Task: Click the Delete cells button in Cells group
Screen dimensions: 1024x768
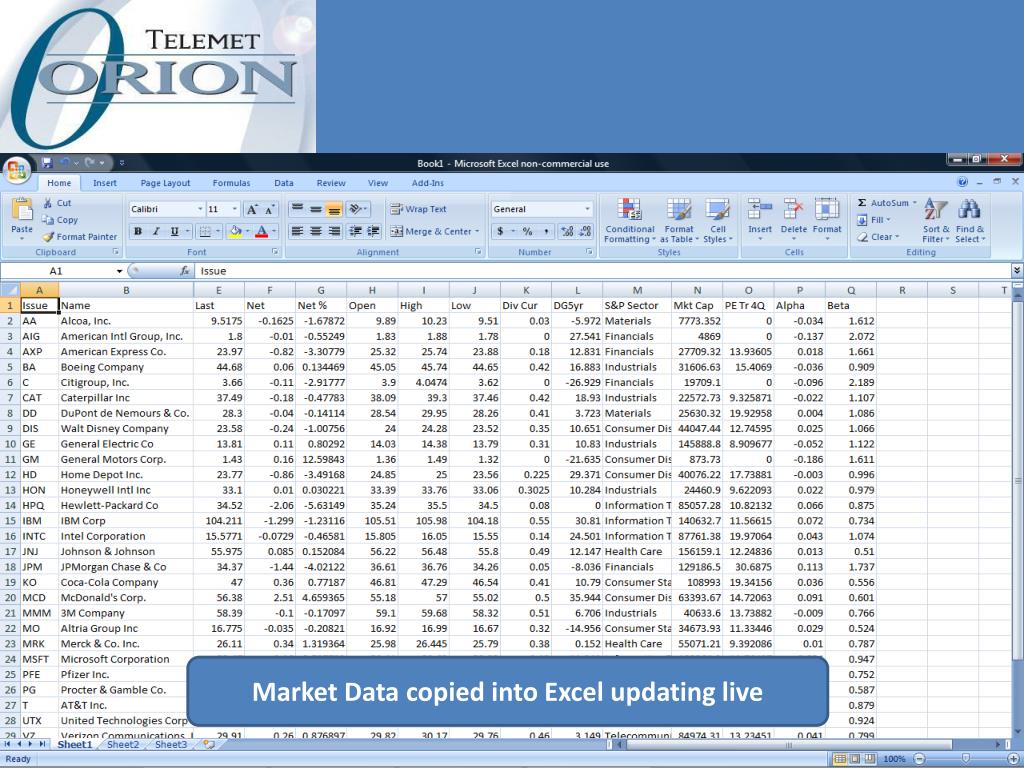Action: point(793,219)
